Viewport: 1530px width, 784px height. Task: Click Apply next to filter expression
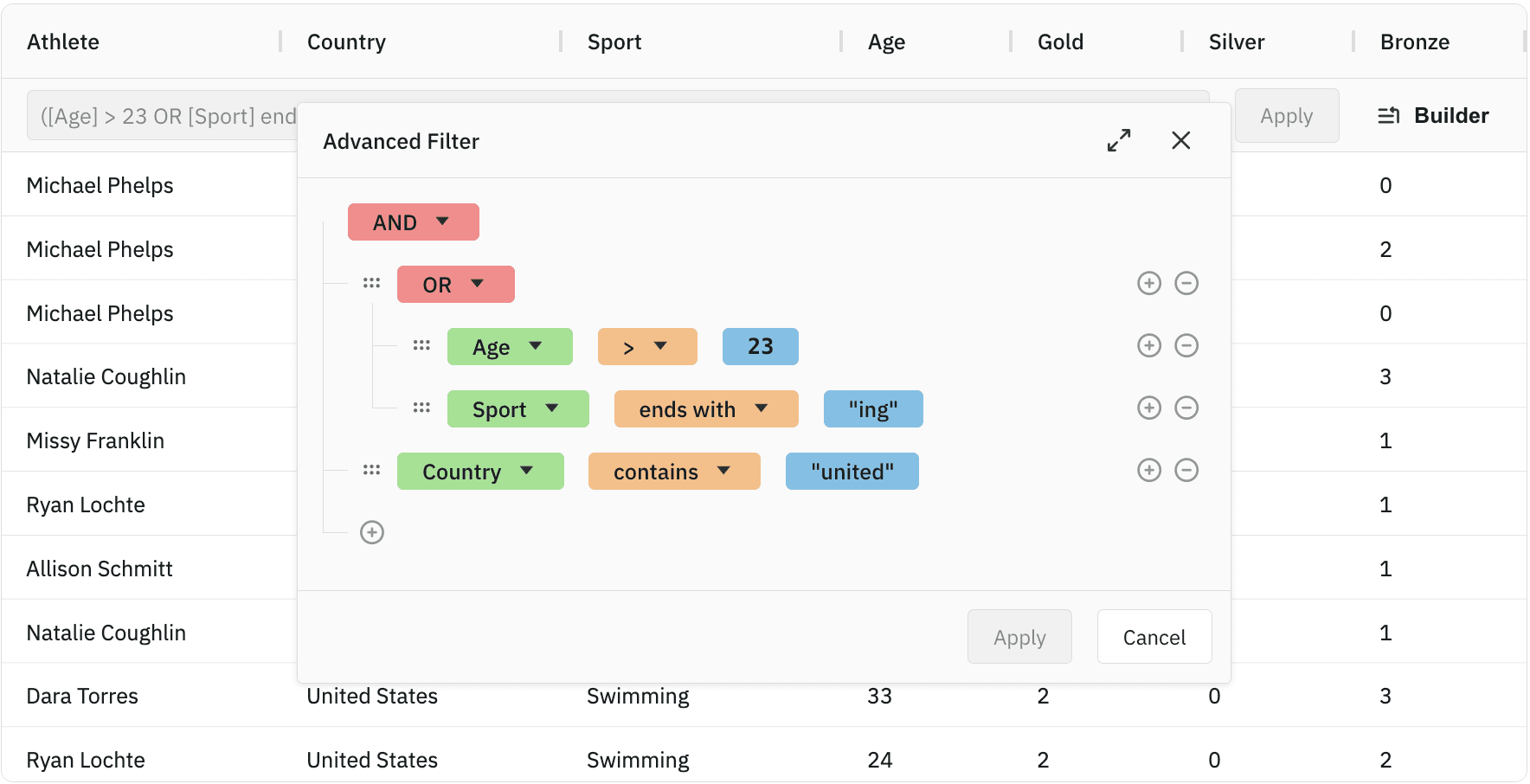click(1287, 115)
